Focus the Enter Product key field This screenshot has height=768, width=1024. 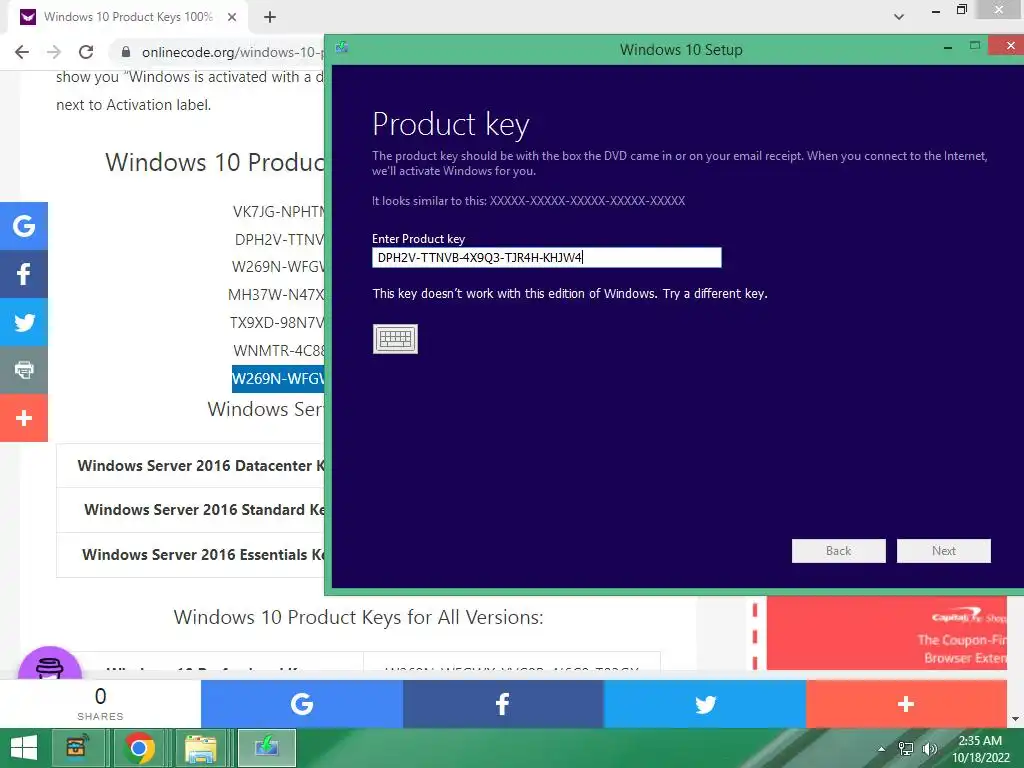pos(547,257)
